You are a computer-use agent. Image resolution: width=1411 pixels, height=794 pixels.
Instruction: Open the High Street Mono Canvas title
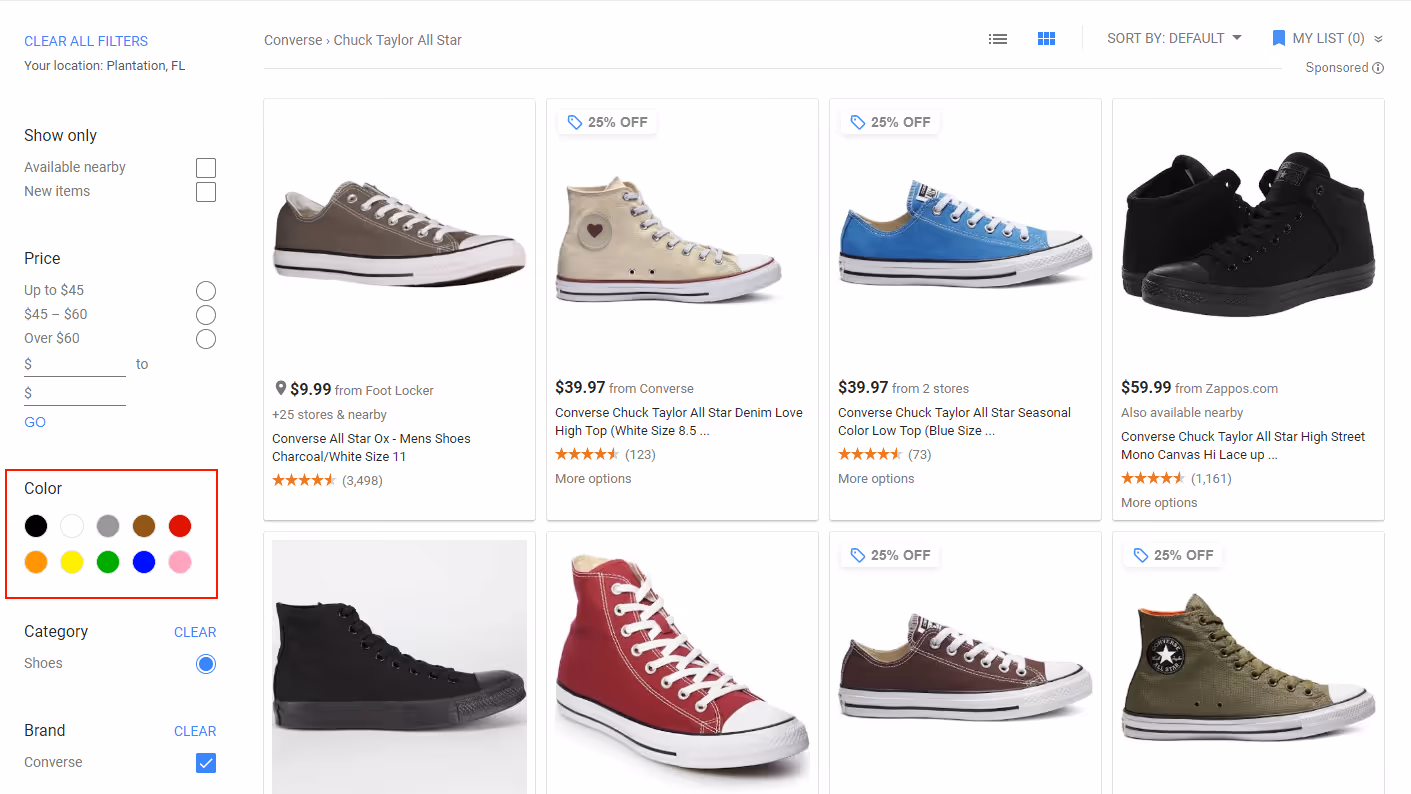pos(1243,445)
